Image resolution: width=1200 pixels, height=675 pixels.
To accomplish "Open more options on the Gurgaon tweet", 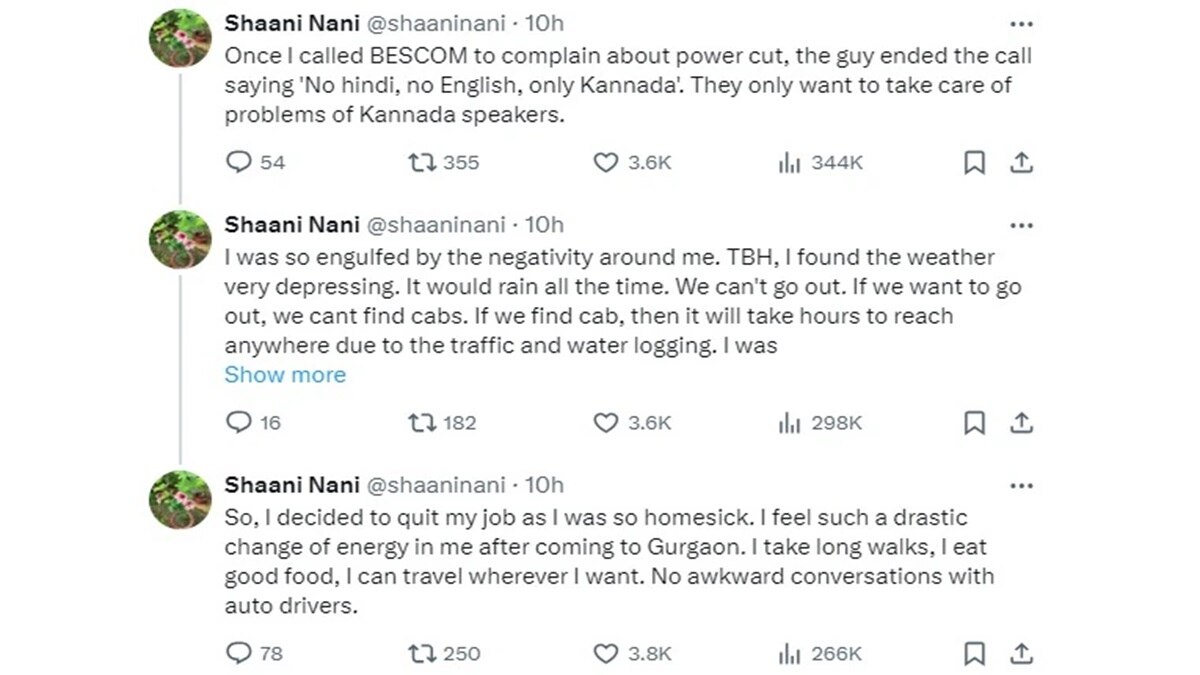I will click(x=1021, y=486).
